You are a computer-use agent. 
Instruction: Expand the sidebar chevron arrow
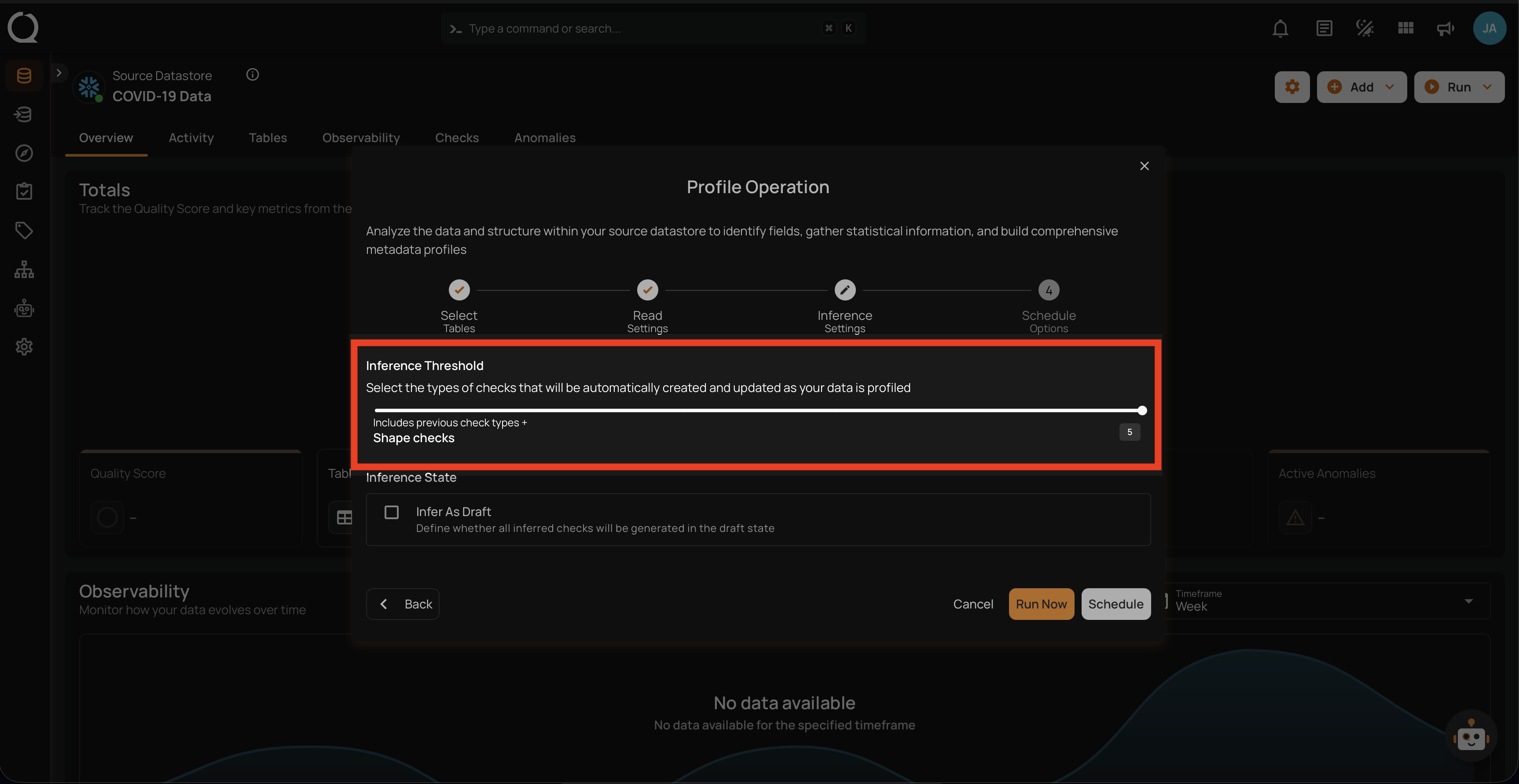(x=59, y=73)
